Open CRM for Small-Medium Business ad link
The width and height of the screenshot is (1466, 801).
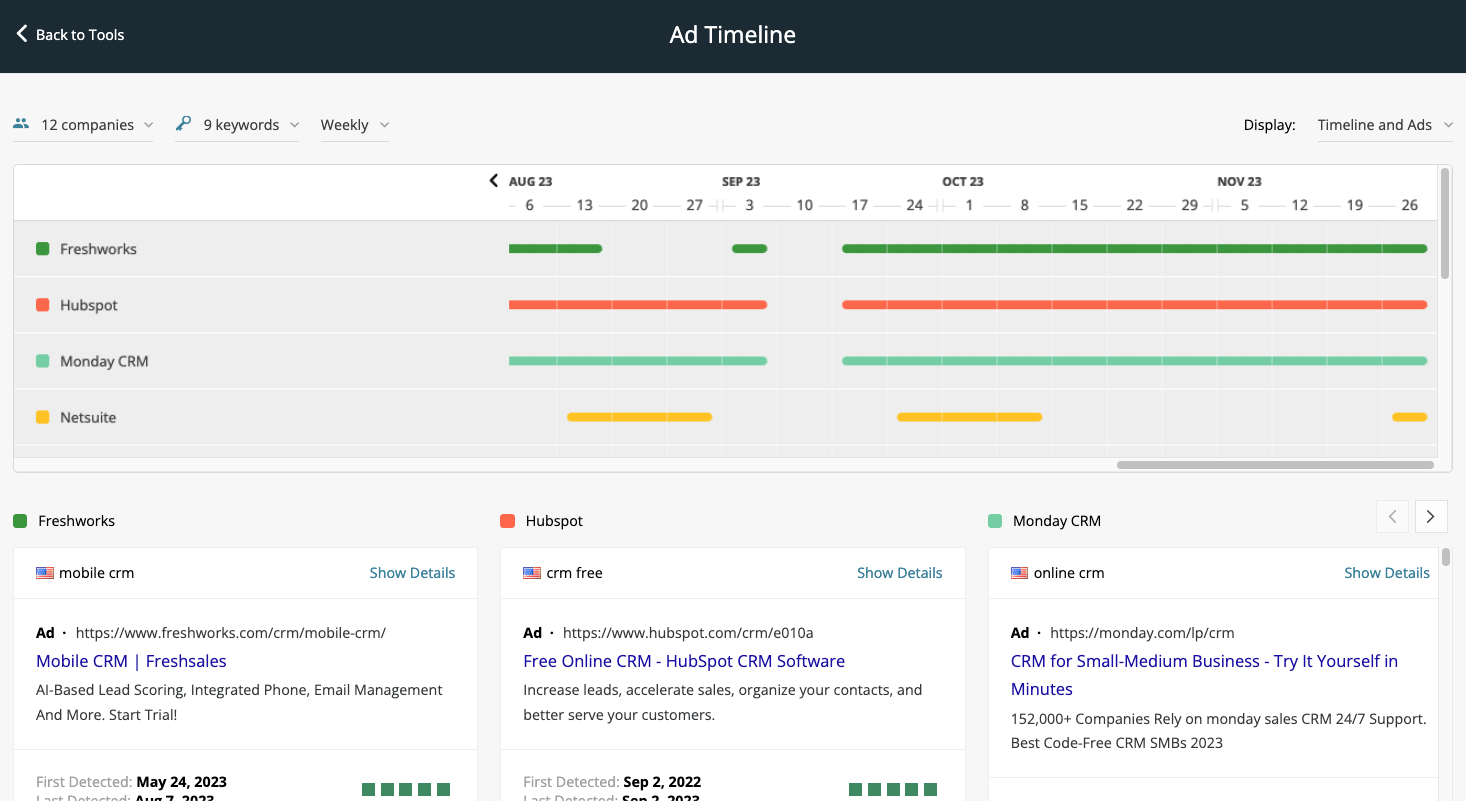(x=1204, y=675)
